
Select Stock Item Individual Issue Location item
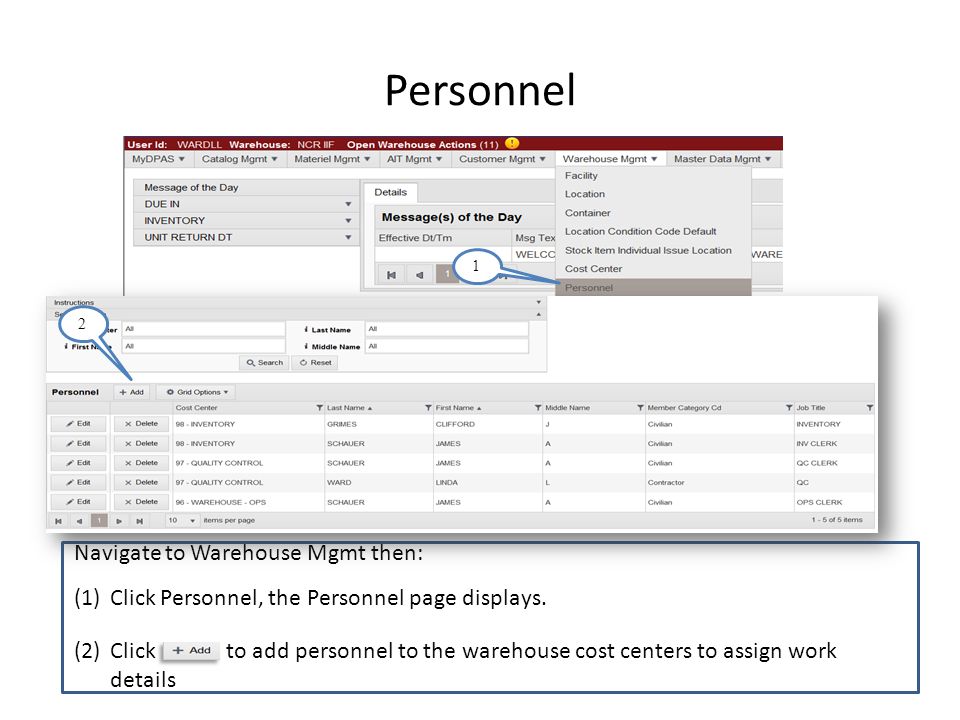pyautogui.click(x=653, y=250)
